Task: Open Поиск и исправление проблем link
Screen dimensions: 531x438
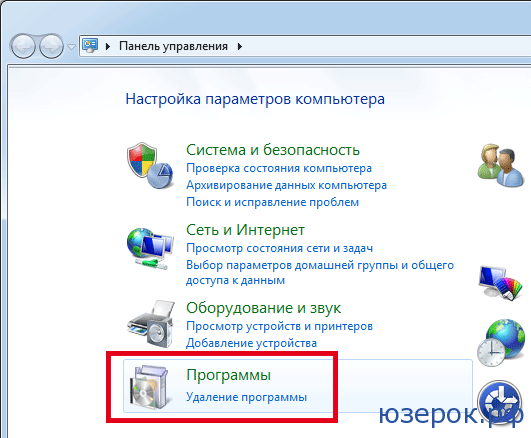Action: 273,202
